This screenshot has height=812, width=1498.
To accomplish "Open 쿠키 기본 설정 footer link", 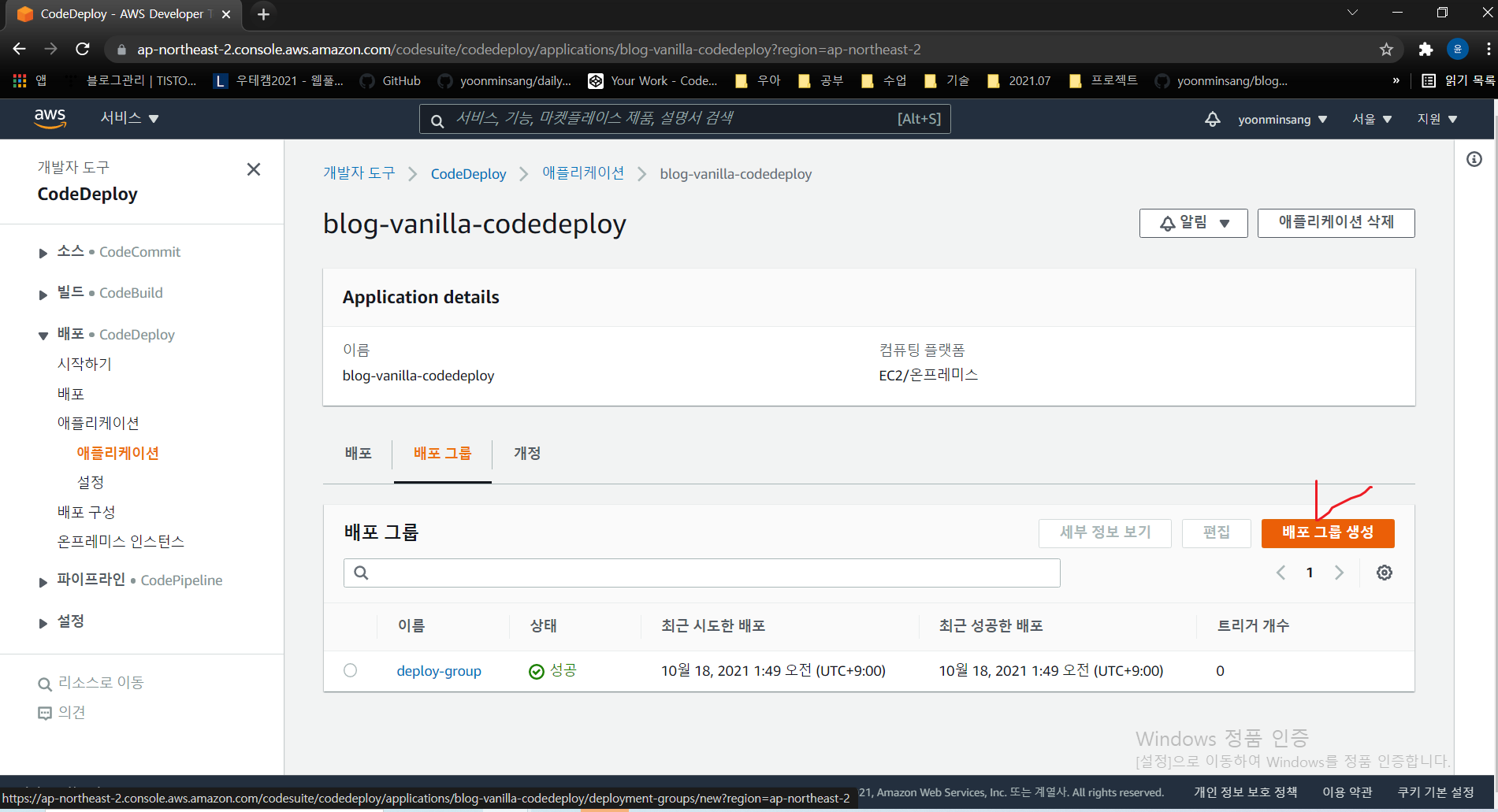I will coord(1436,792).
